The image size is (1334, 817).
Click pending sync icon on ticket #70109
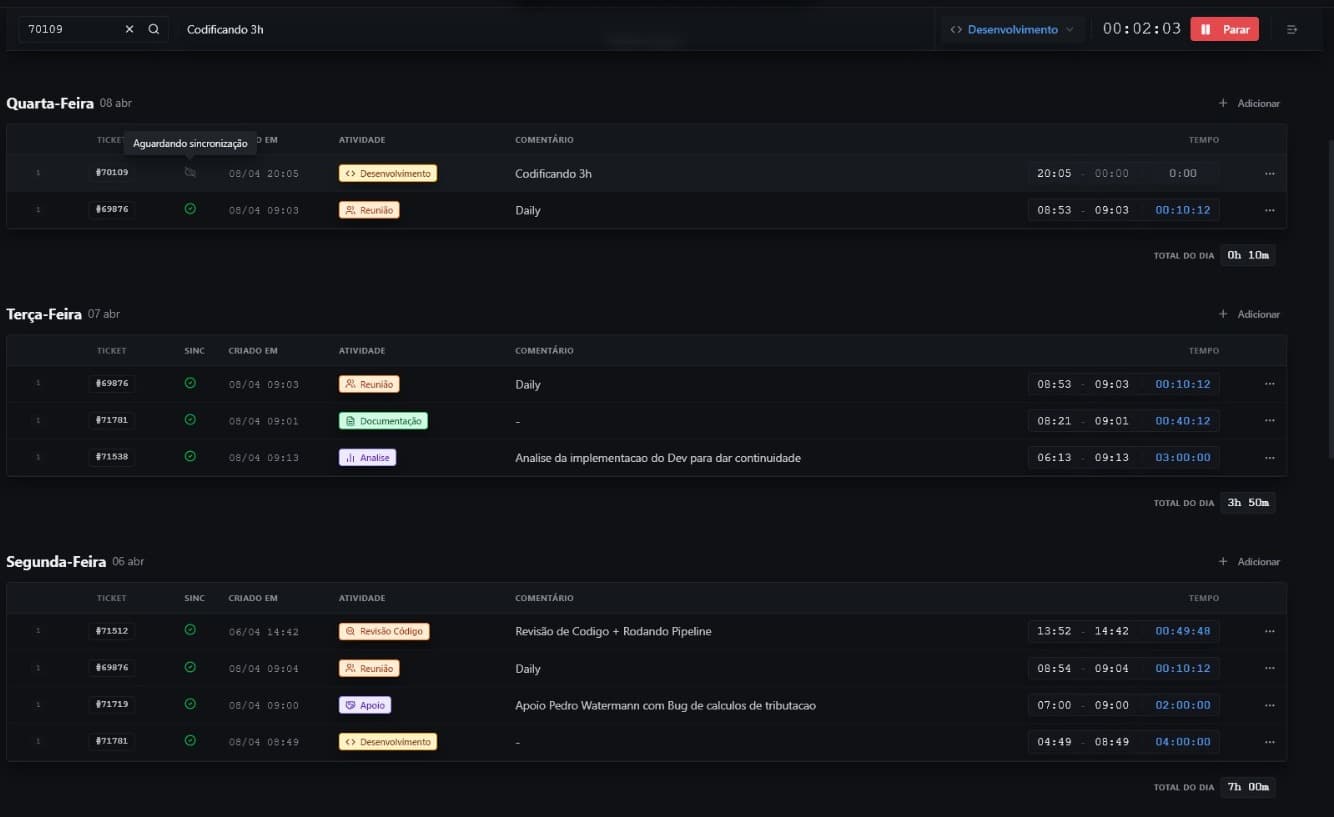pyautogui.click(x=190, y=173)
